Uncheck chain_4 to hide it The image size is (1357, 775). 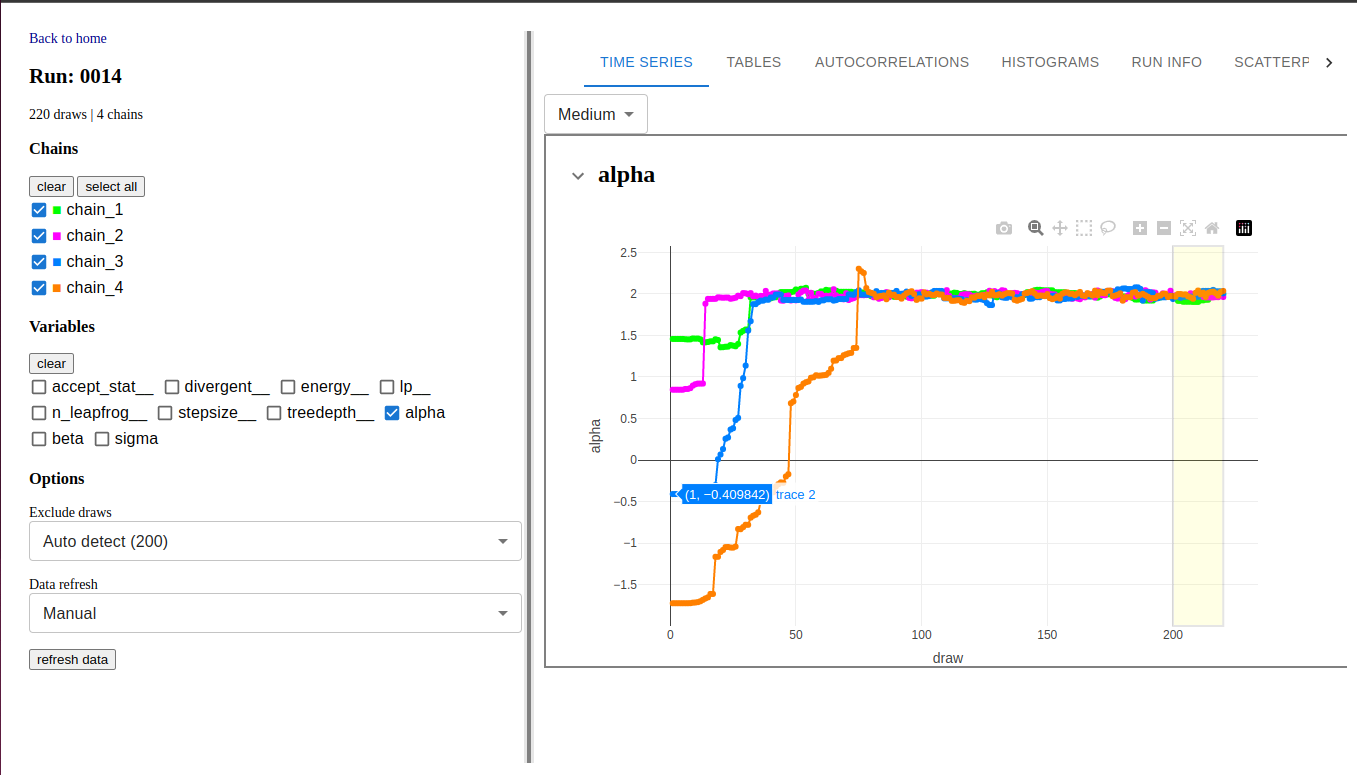tap(38, 288)
